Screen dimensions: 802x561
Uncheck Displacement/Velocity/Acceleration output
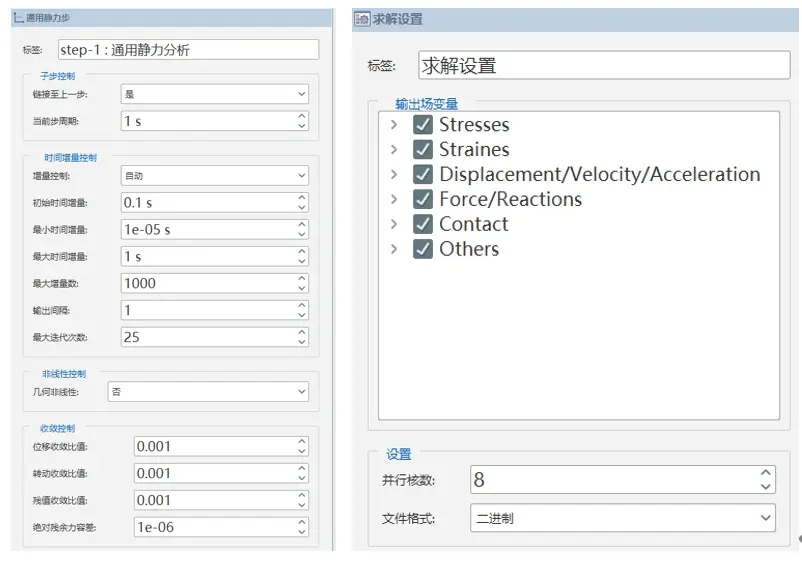click(422, 174)
